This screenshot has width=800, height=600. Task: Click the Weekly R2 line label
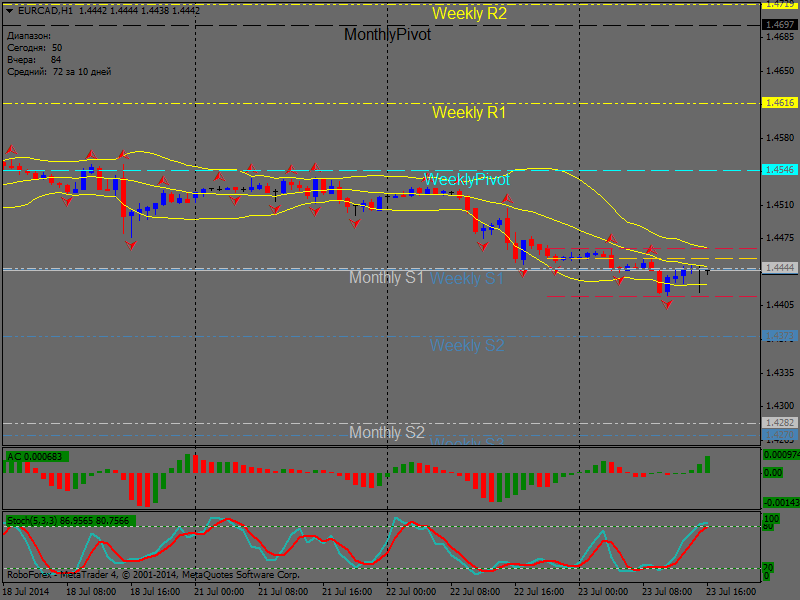click(469, 14)
